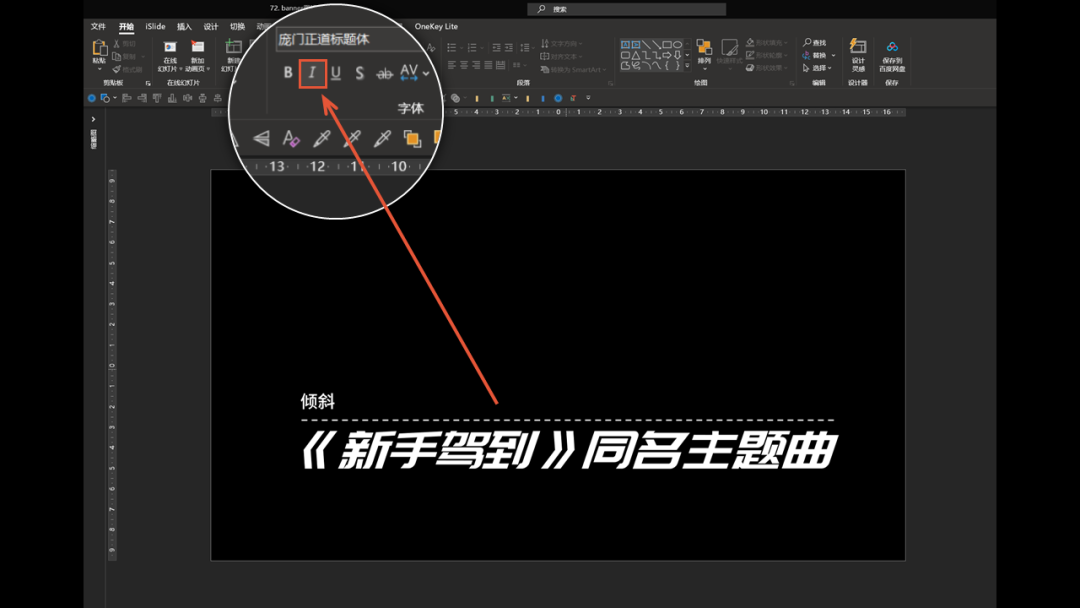Open 设计灵感 Design Ideas
The width and height of the screenshot is (1080, 608).
[857, 55]
